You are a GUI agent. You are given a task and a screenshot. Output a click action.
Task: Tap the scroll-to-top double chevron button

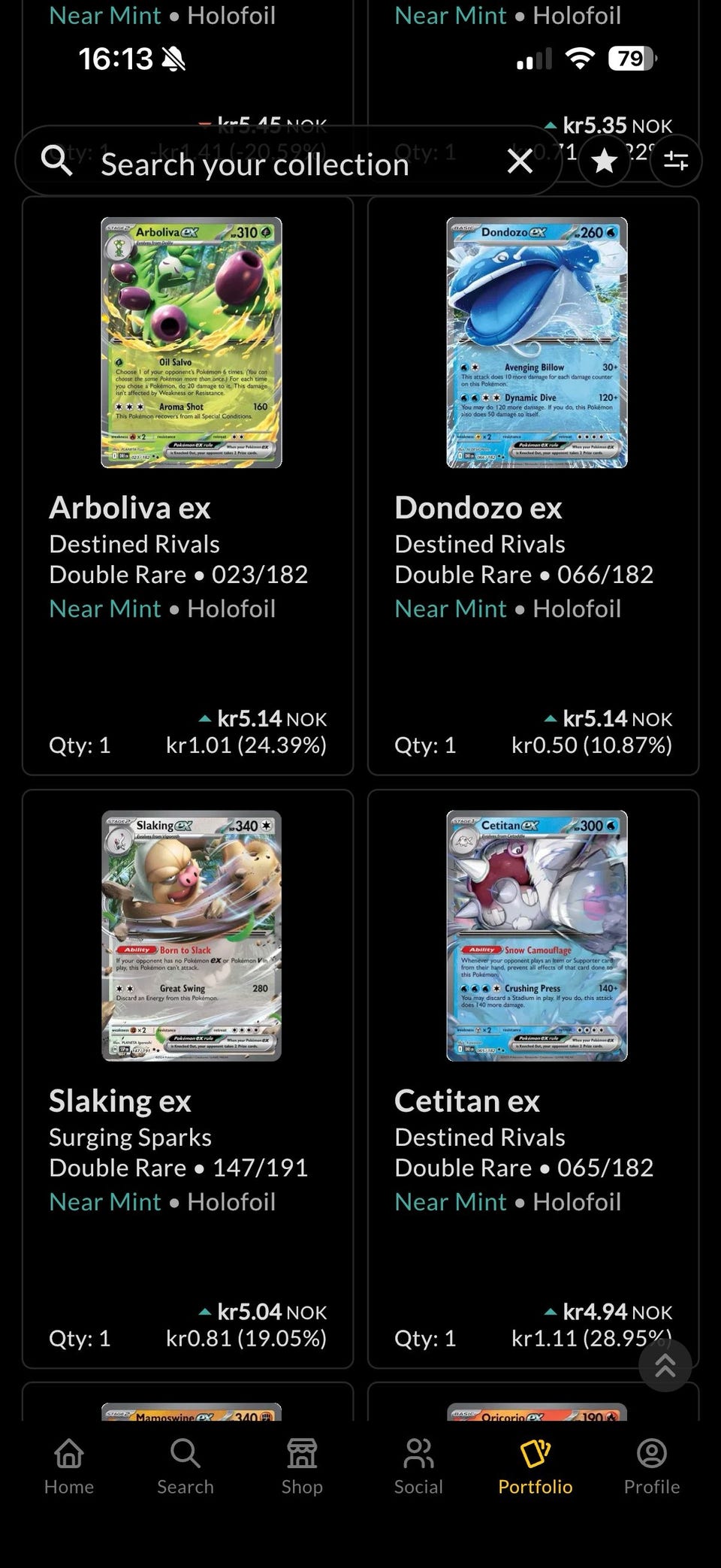click(665, 1365)
